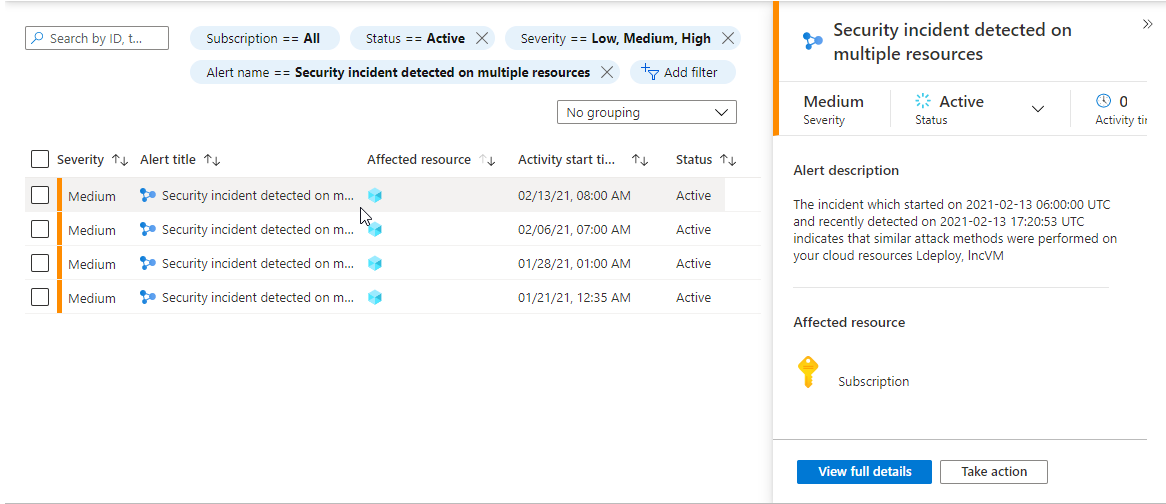Select all alerts with header checkbox
The height and width of the screenshot is (504, 1166).
pos(40,160)
